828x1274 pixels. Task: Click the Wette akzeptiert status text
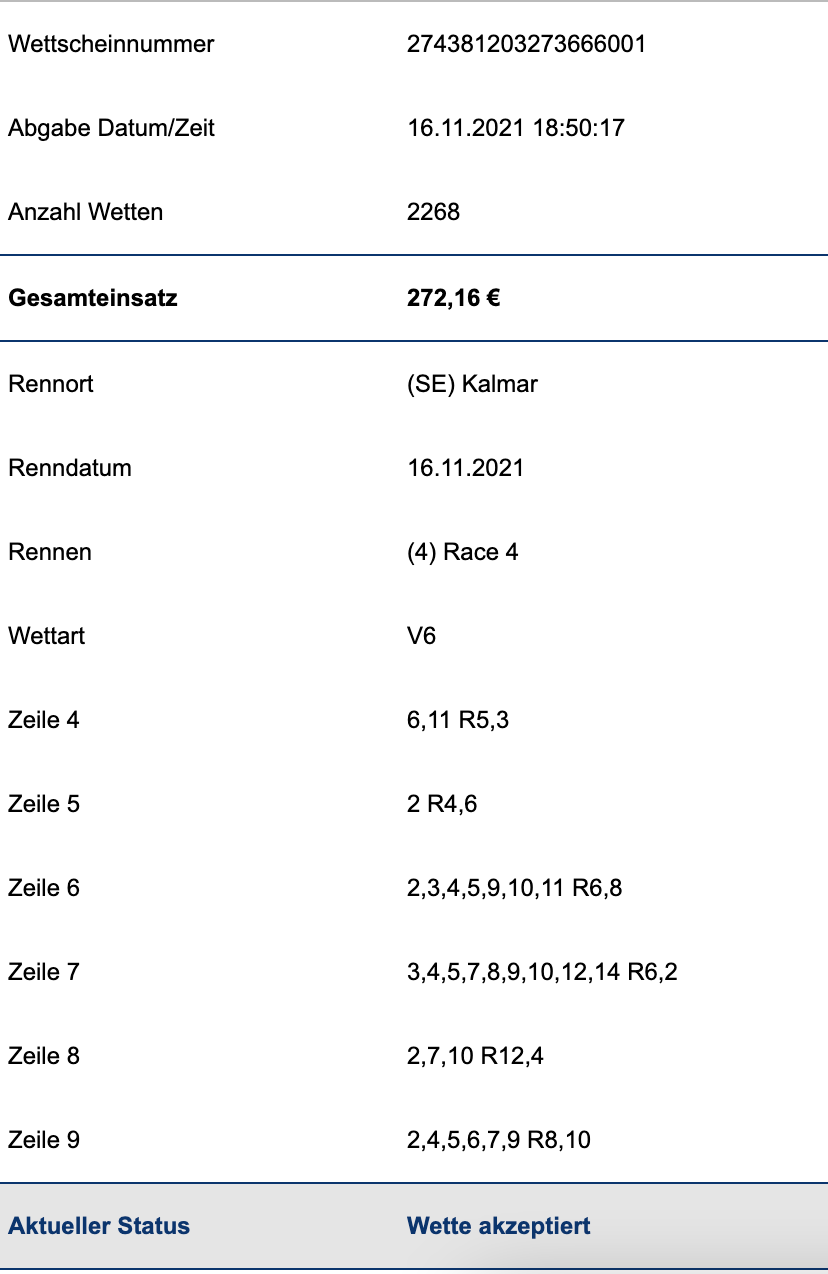click(x=499, y=1226)
